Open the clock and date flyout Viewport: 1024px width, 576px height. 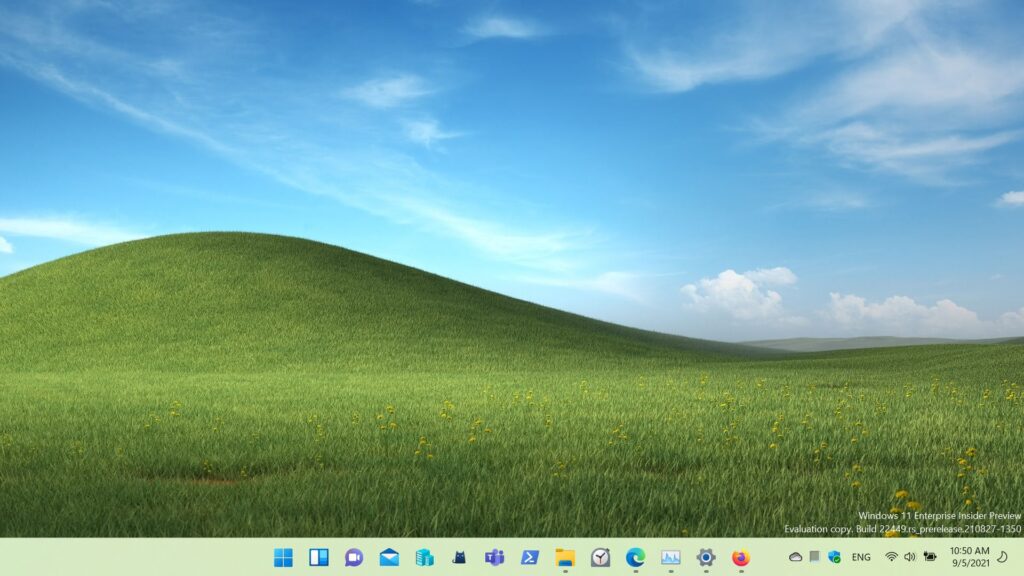pos(969,557)
